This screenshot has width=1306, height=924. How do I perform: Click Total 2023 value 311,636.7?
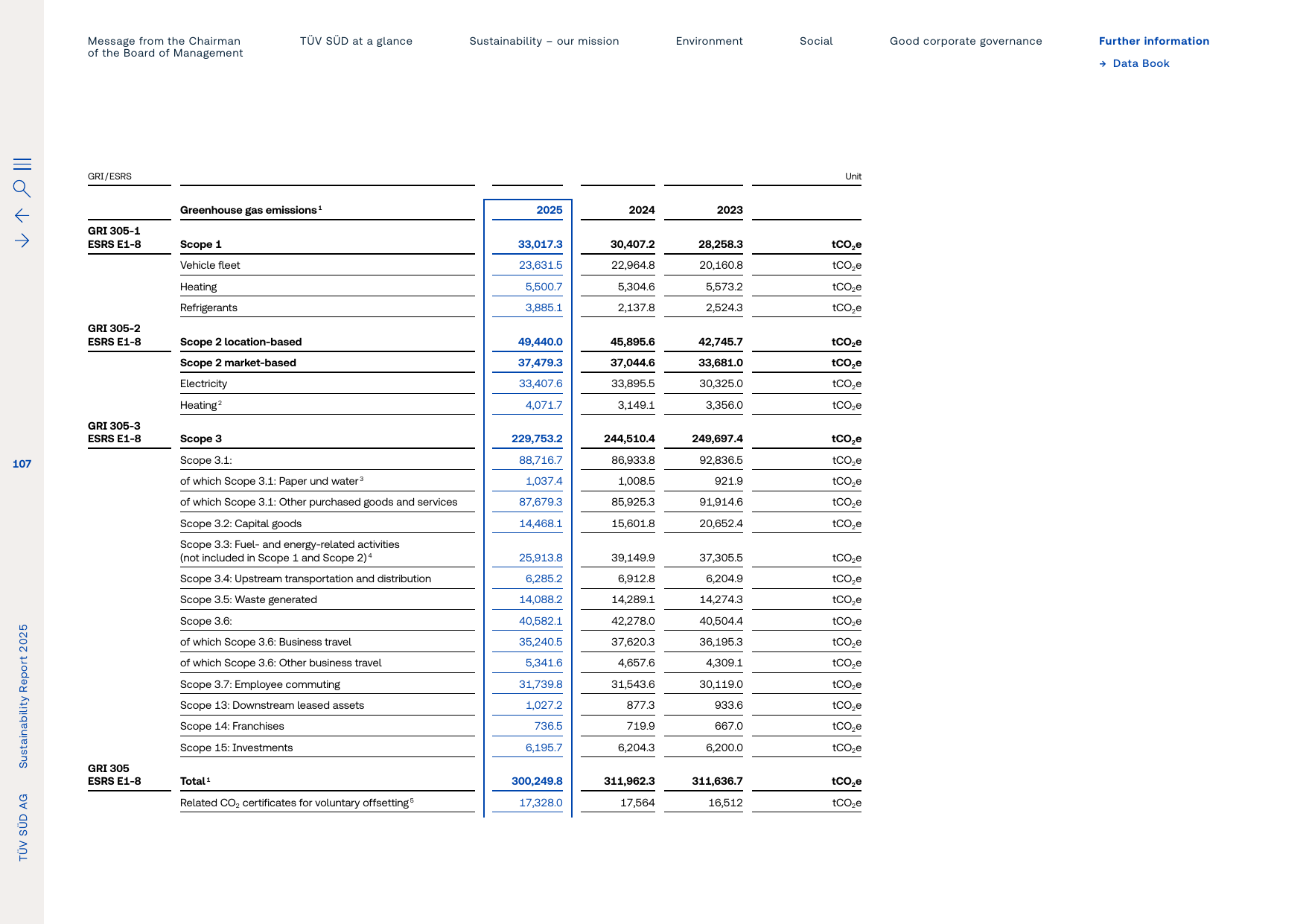(717, 781)
